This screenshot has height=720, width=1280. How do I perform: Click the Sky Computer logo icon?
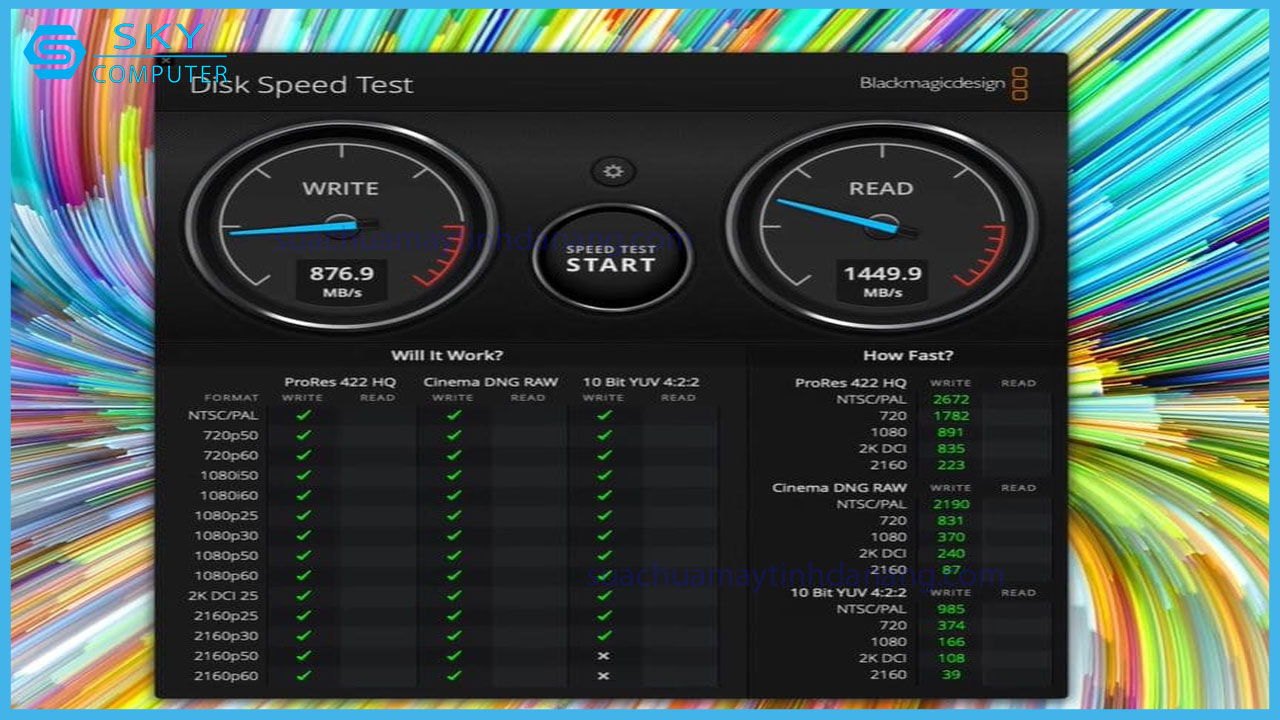(x=54, y=52)
